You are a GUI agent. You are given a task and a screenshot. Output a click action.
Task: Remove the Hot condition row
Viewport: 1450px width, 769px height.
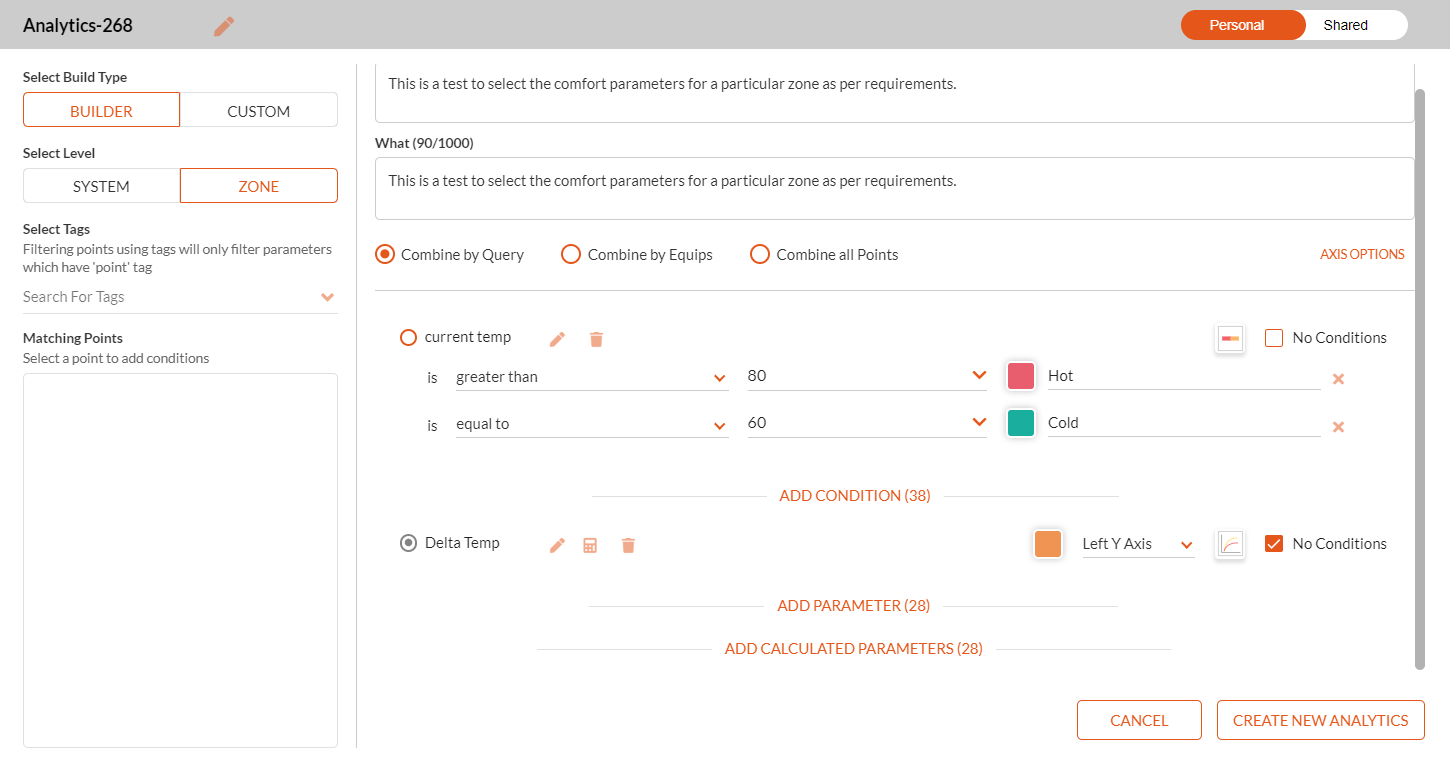point(1338,379)
